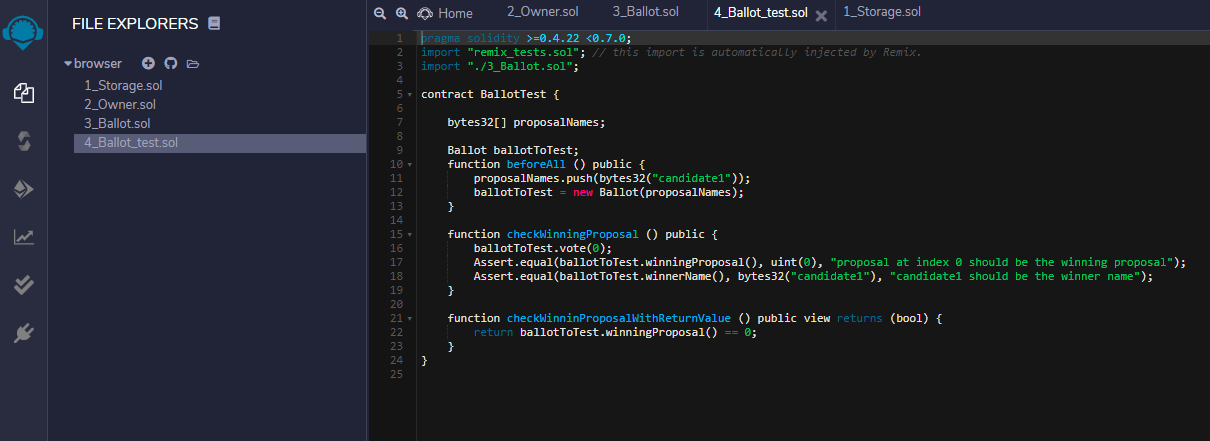Fold the checkWinningProposal function at line 15
Screen dimensions: 1210x441
[410, 234]
